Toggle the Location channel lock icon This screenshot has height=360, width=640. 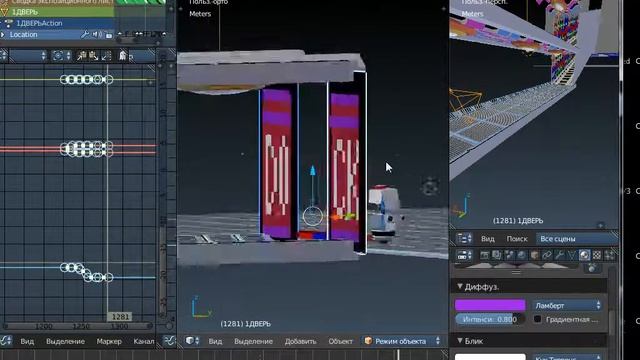[x=109, y=35]
